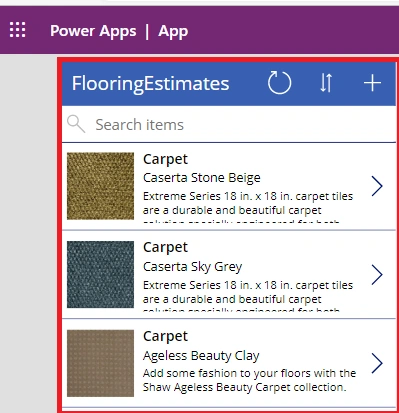Click Carpet heading above Caserta Stone Beige

pos(165,159)
